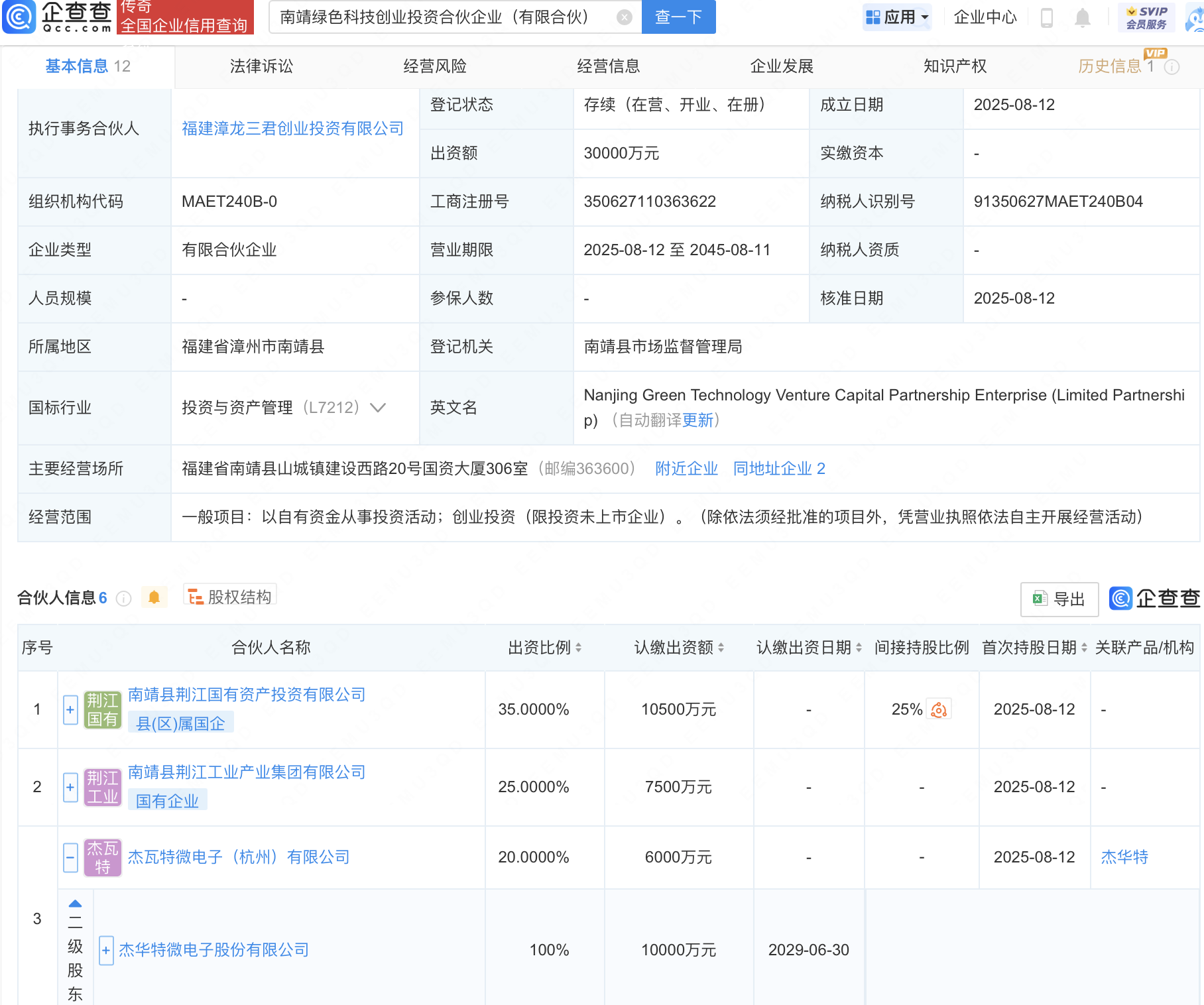This screenshot has width=1204, height=1005.
Task: Expand 杰华特微电子股份有限公司 sub-row
Action: pyautogui.click(x=105, y=950)
